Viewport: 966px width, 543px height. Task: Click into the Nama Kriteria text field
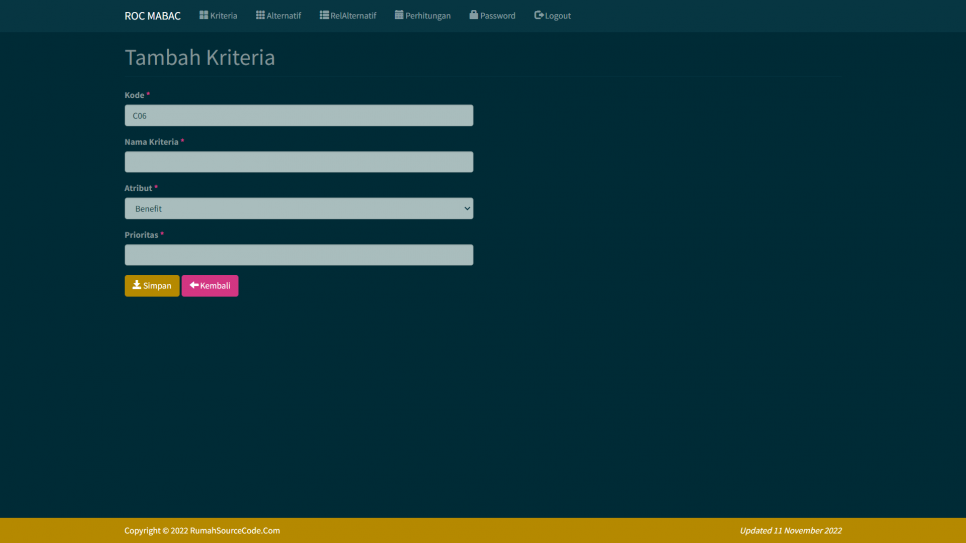(298, 162)
